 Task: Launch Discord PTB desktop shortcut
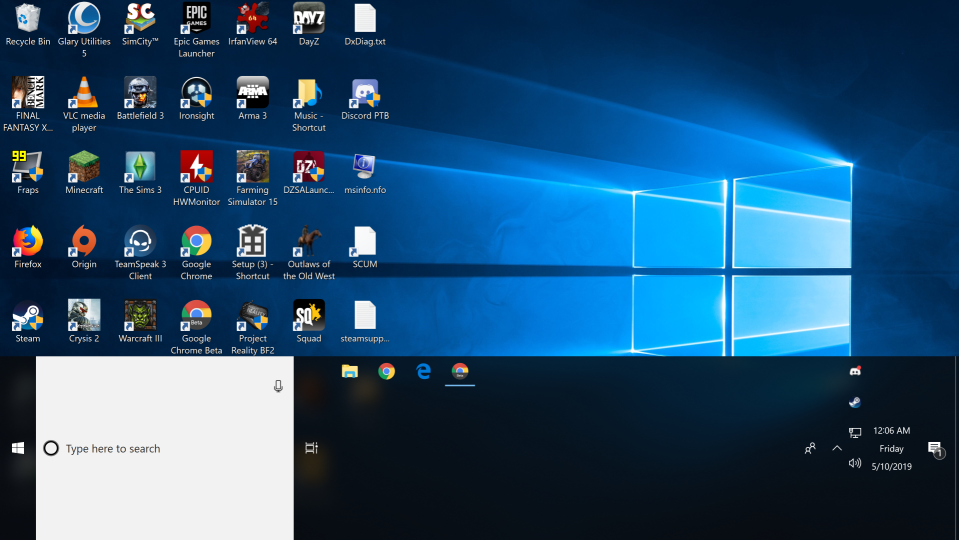[365, 98]
